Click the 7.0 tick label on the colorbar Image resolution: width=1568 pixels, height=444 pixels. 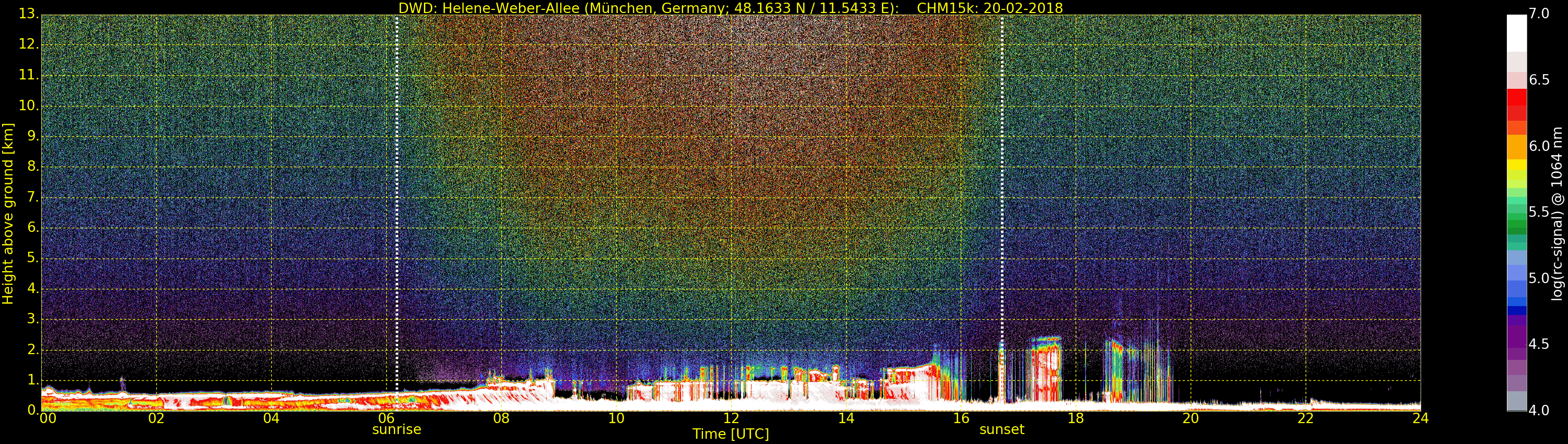tap(1539, 14)
